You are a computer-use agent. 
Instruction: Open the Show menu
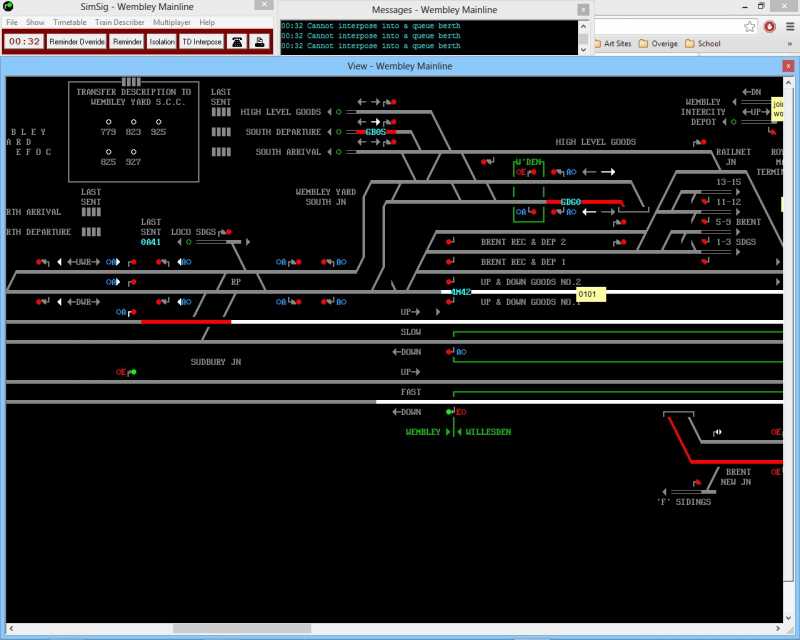click(x=35, y=22)
